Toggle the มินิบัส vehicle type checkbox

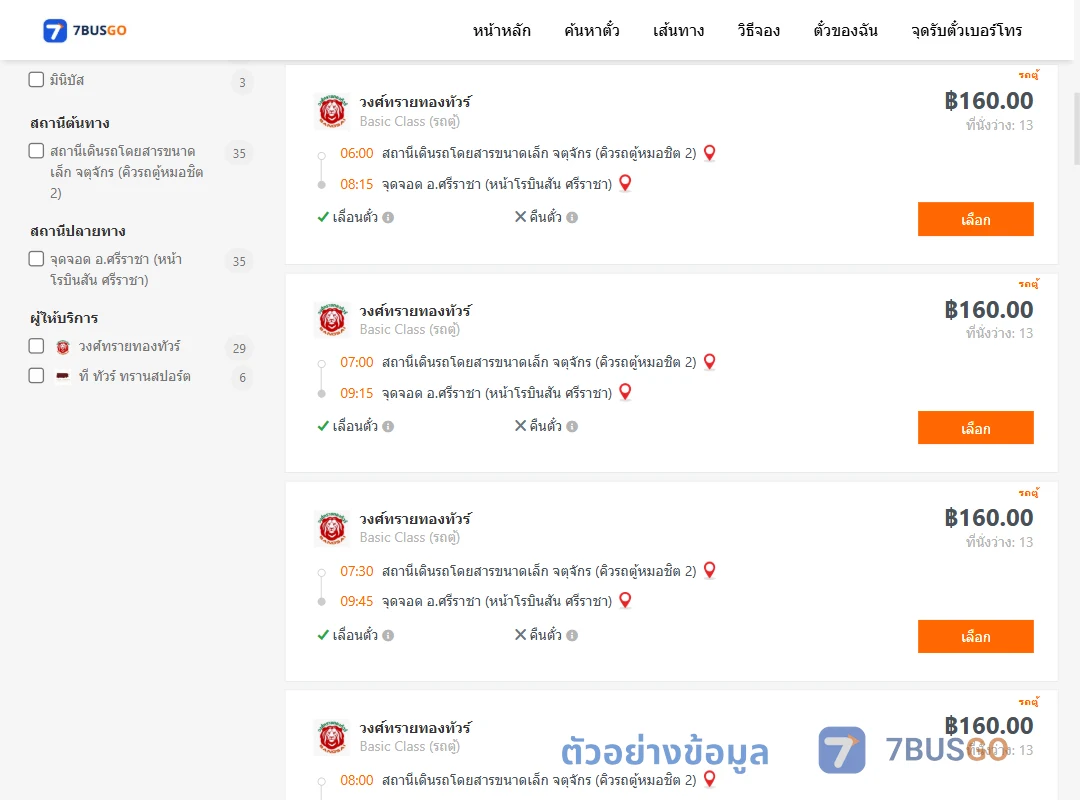(x=37, y=80)
